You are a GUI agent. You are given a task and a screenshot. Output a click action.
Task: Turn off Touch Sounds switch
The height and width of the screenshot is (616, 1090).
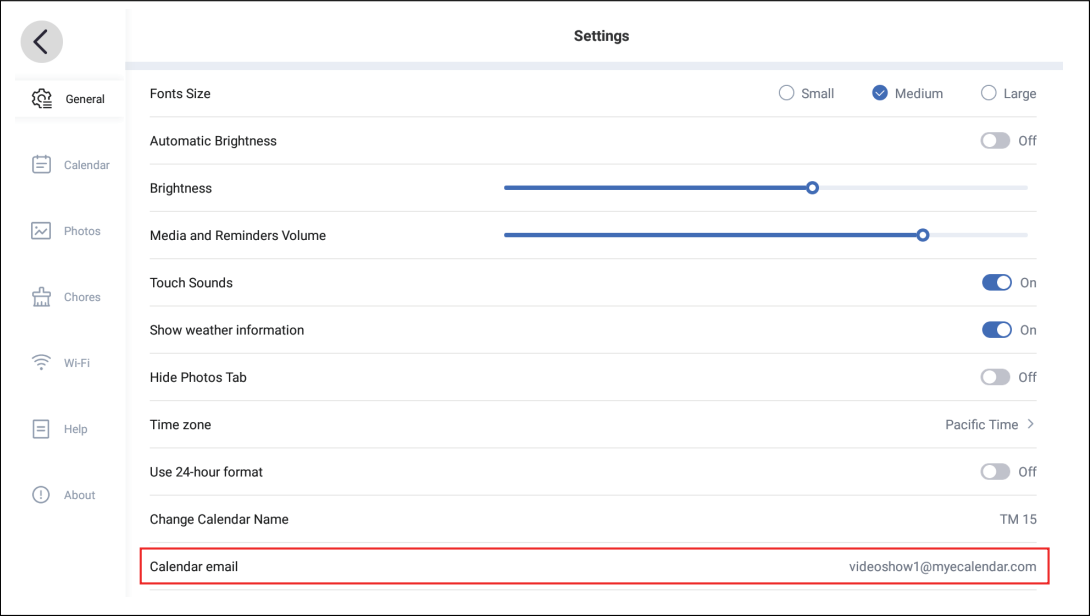pos(997,283)
